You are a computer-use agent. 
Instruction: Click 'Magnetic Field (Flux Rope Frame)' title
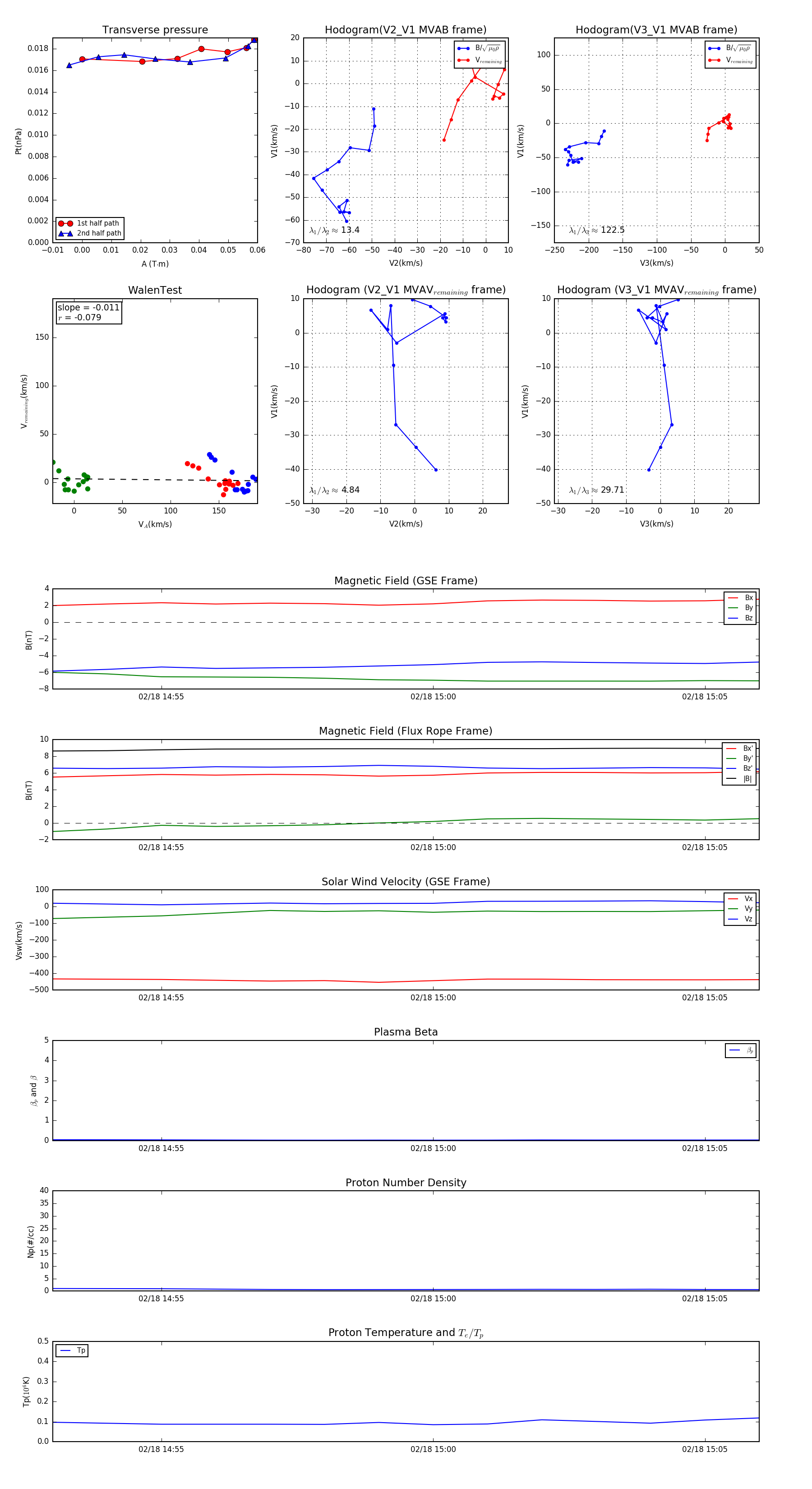(x=406, y=731)
